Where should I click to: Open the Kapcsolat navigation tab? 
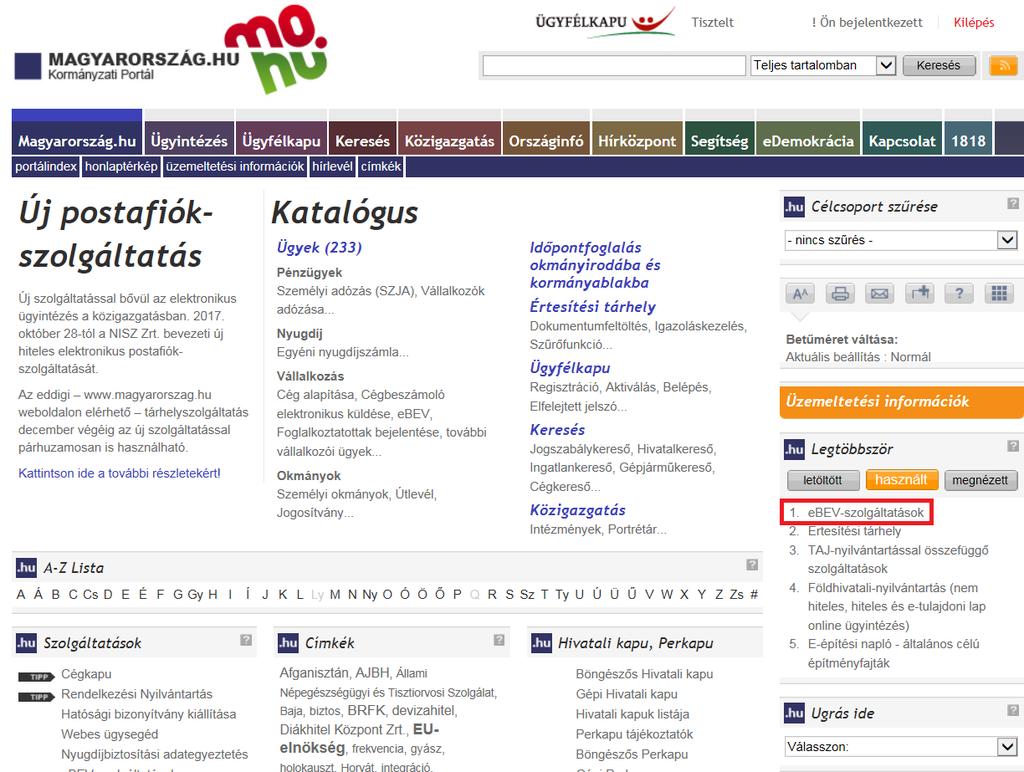point(902,140)
